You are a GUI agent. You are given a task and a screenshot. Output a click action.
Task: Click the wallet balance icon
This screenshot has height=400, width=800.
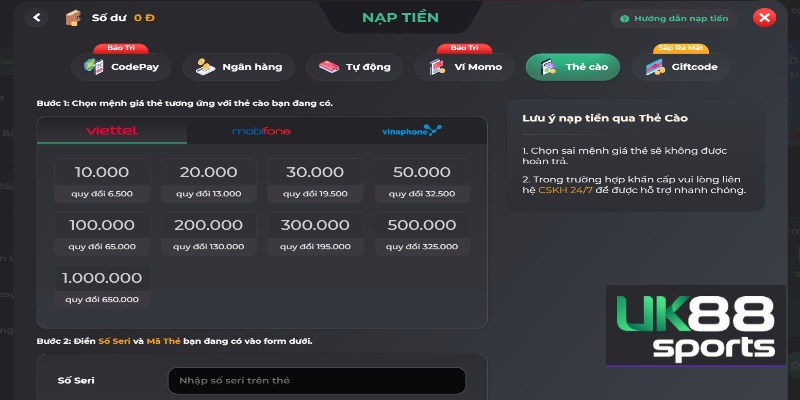pyautogui.click(x=72, y=18)
